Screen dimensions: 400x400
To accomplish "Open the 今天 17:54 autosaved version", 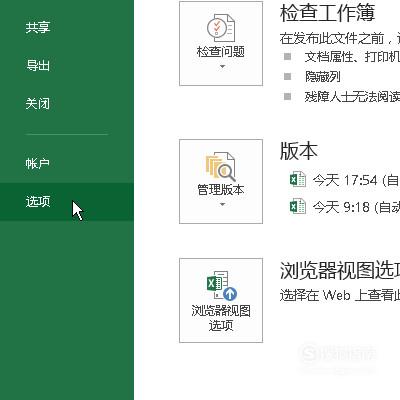I will pyautogui.click(x=356, y=180).
